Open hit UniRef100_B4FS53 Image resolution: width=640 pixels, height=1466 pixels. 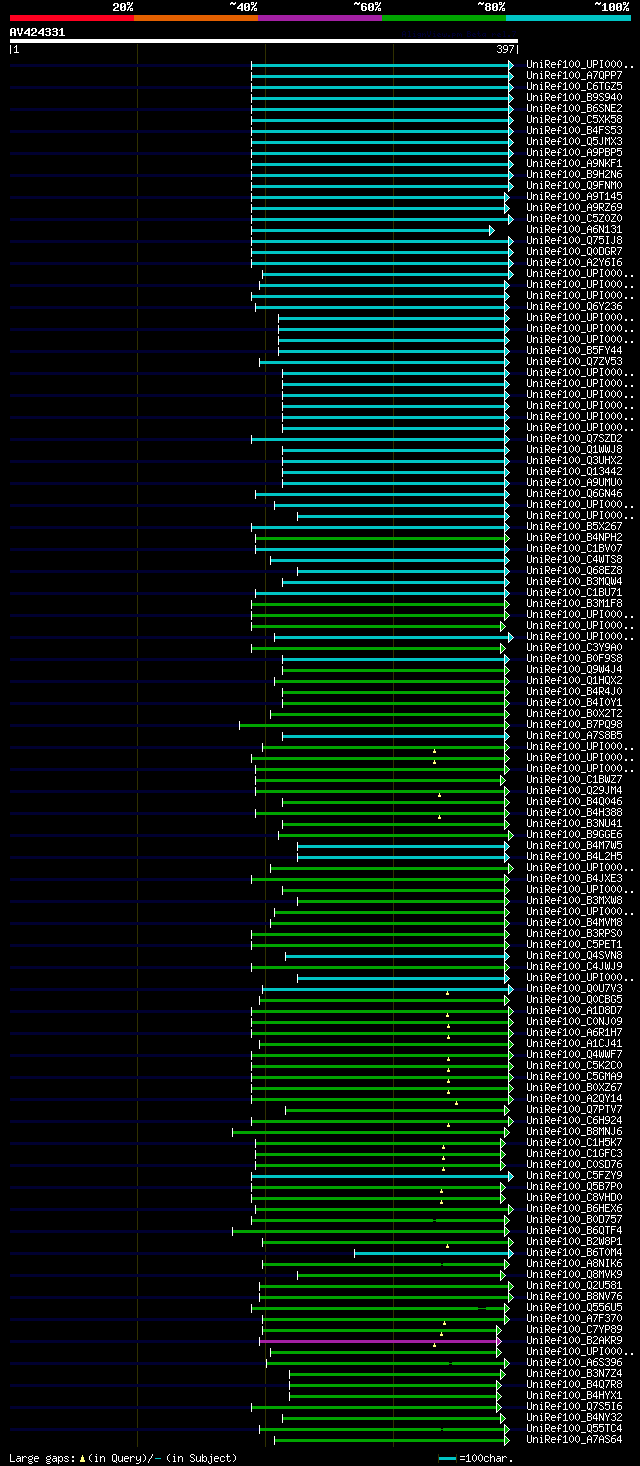pos(574,131)
